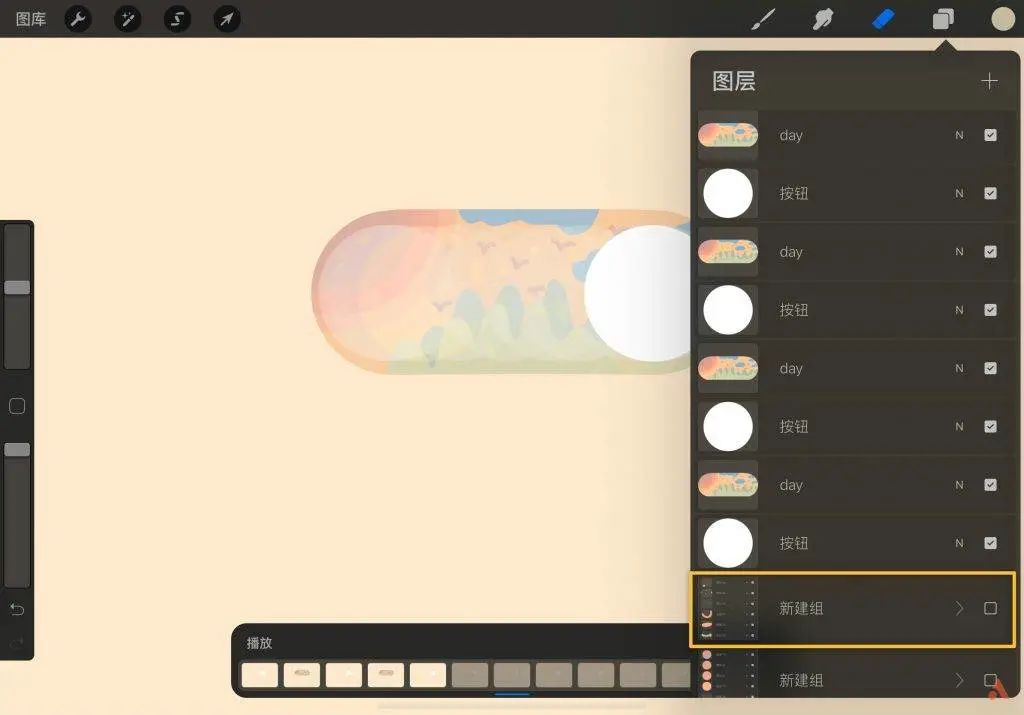This screenshot has height=715, width=1024.
Task: Select the second frame in animation timeline
Action: pyautogui.click(x=302, y=675)
